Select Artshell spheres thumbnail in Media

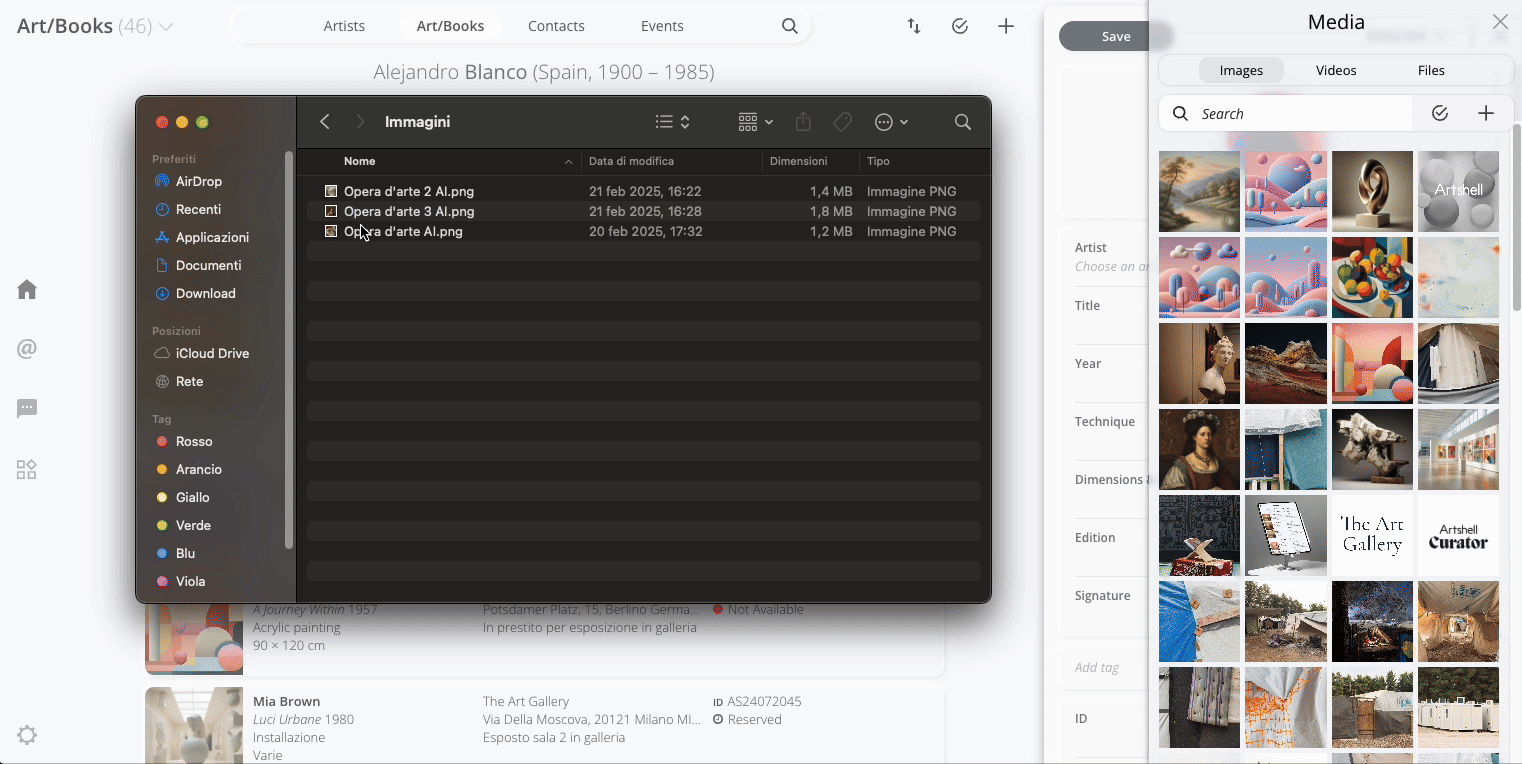pos(1458,191)
